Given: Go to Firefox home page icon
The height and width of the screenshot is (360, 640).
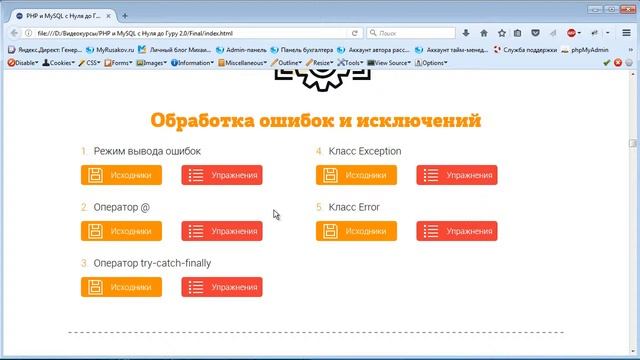Looking at the screenshot, I should (484, 33).
